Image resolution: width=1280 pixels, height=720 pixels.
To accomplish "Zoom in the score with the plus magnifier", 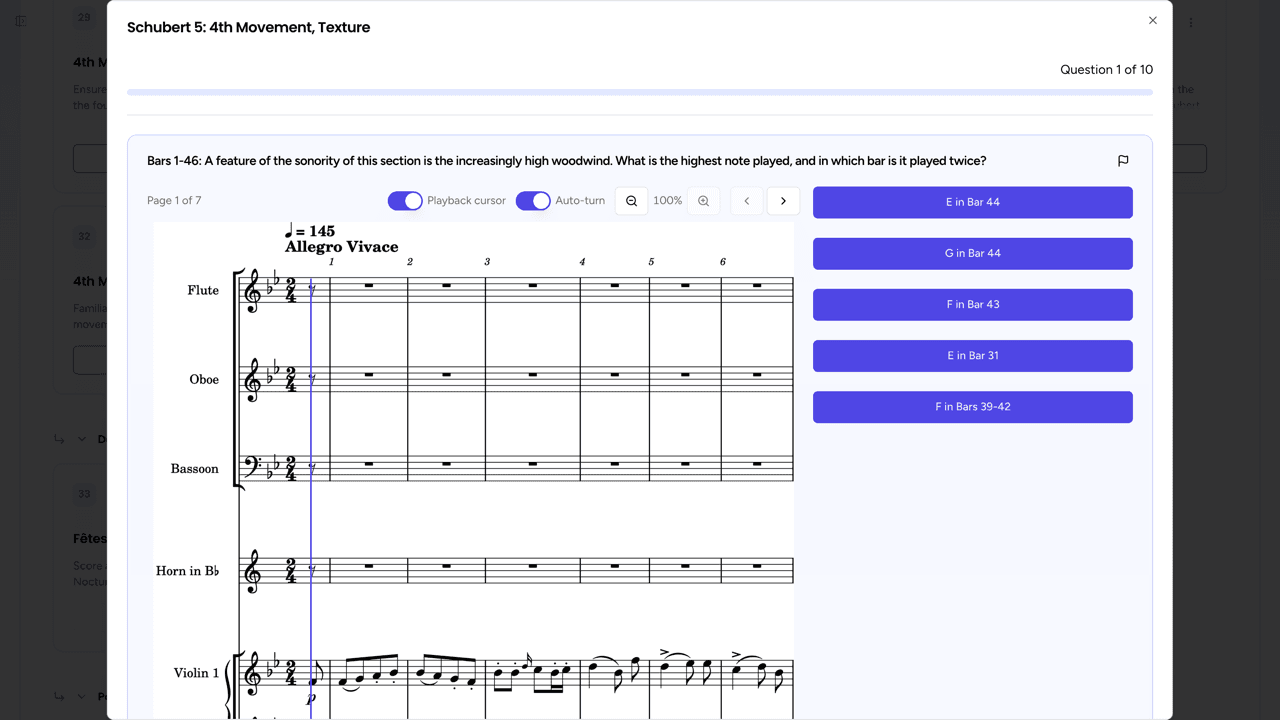I will click(703, 201).
